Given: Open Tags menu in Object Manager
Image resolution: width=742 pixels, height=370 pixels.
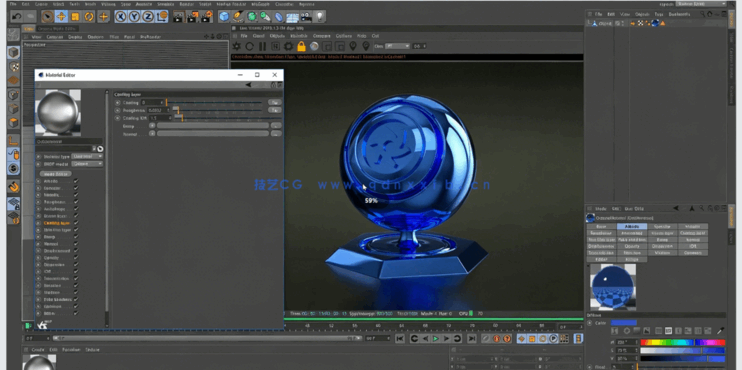Looking at the screenshot, I should click(x=658, y=14).
